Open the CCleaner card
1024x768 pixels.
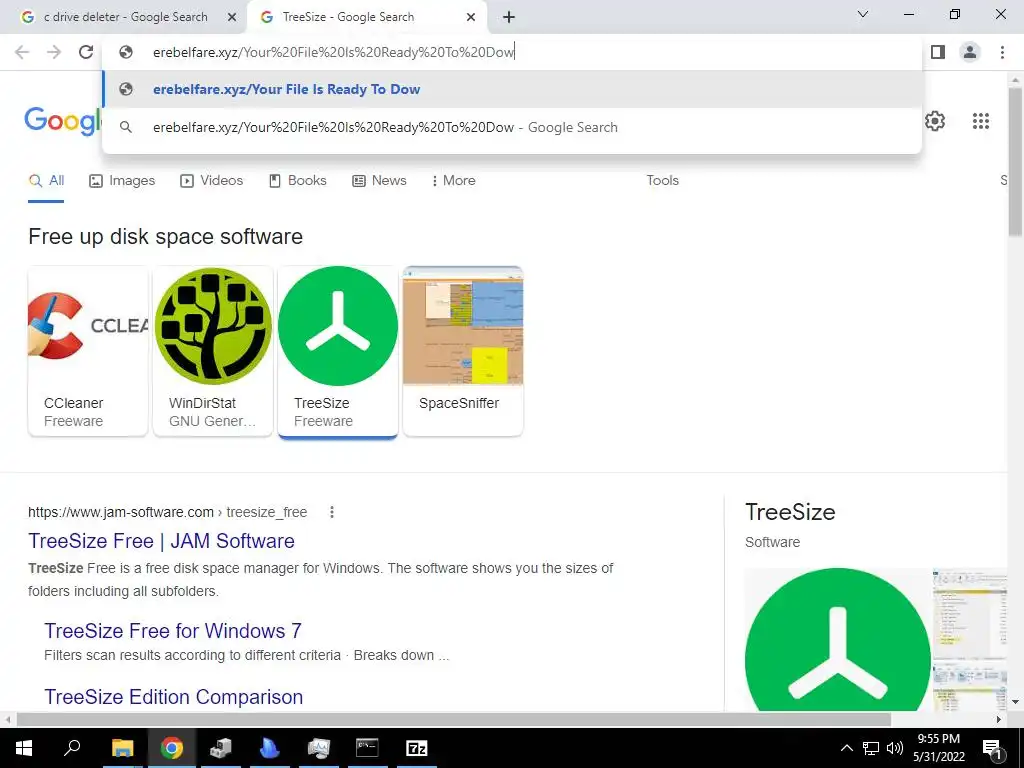(88, 351)
